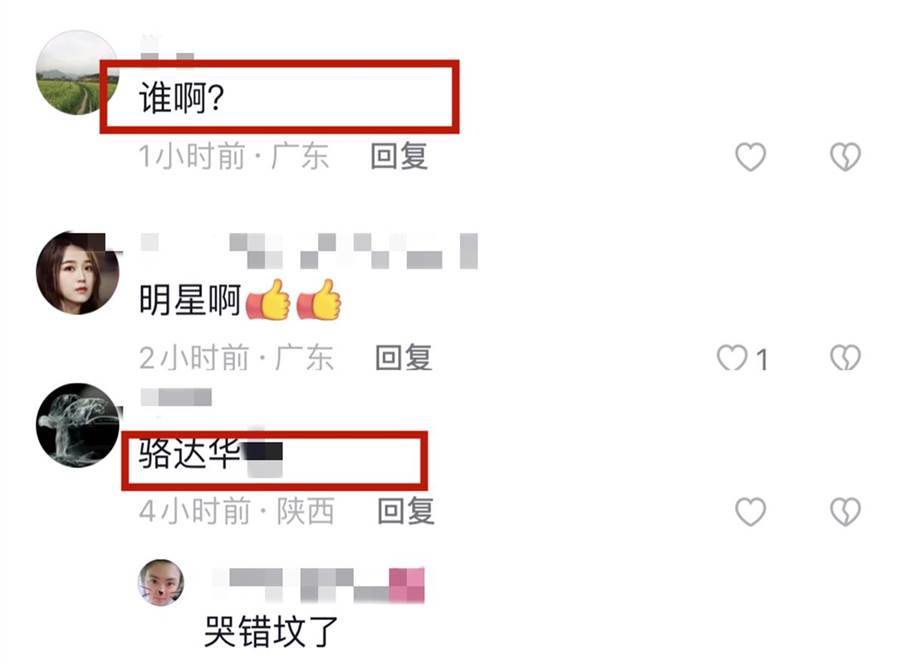Like the "明星啊" comment heart icon
Screen dimensions: 900x669
click(x=732, y=358)
